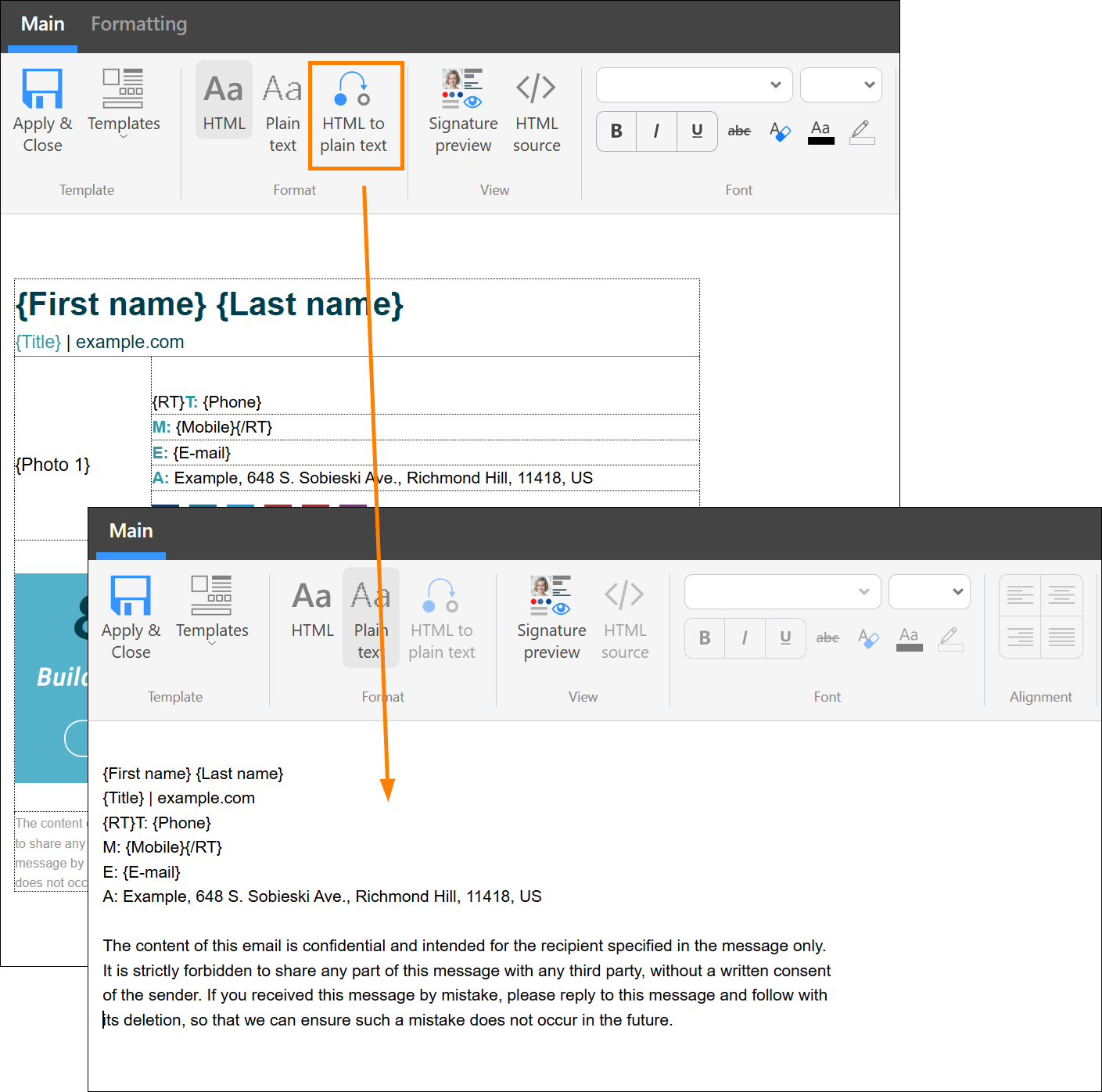Select HTML format in front window
Screen dimensions: 1102x1092
pyautogui.click(x=312, y=607)
